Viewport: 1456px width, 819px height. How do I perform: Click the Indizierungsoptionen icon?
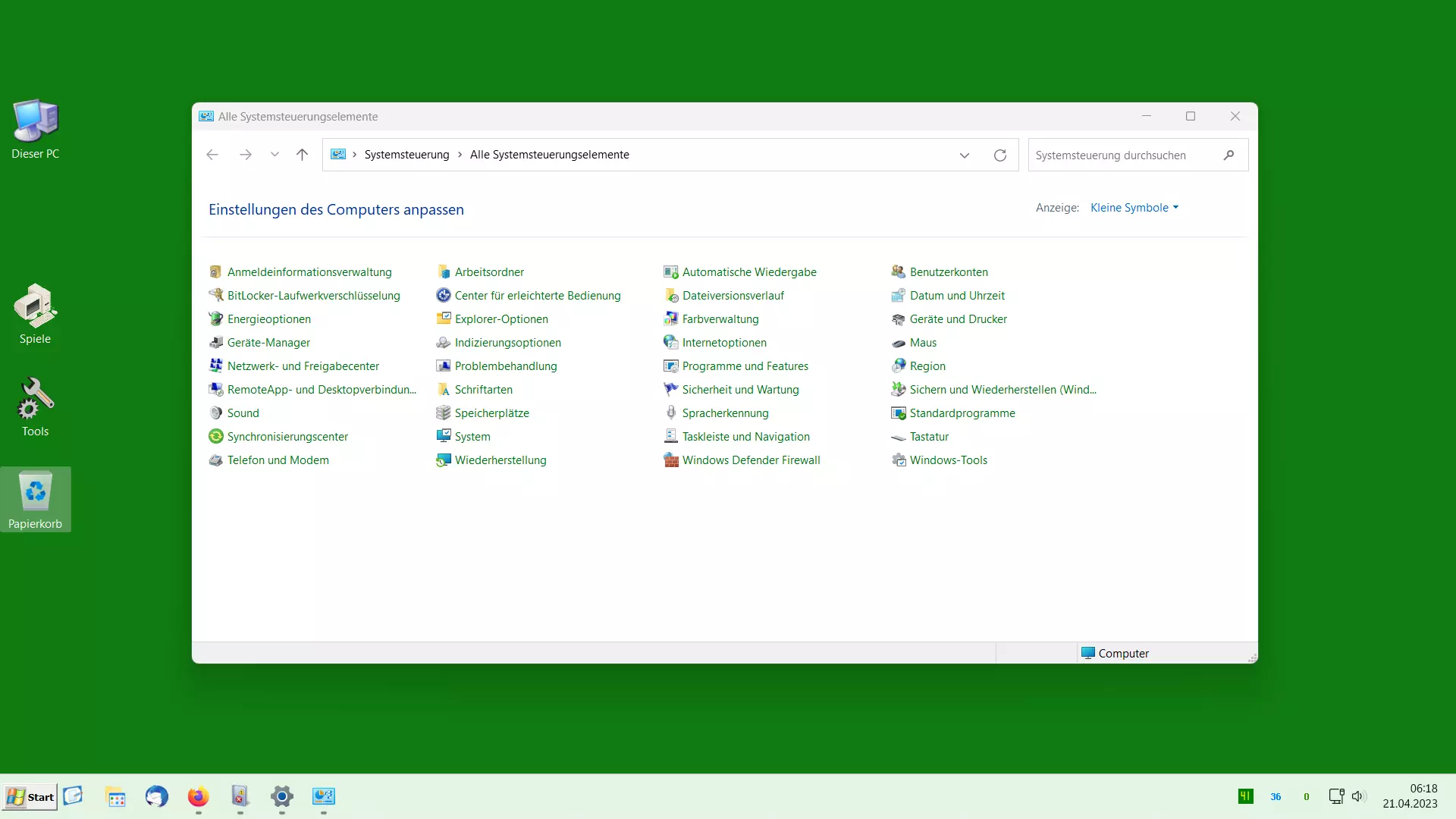click(x=443, y=342)
